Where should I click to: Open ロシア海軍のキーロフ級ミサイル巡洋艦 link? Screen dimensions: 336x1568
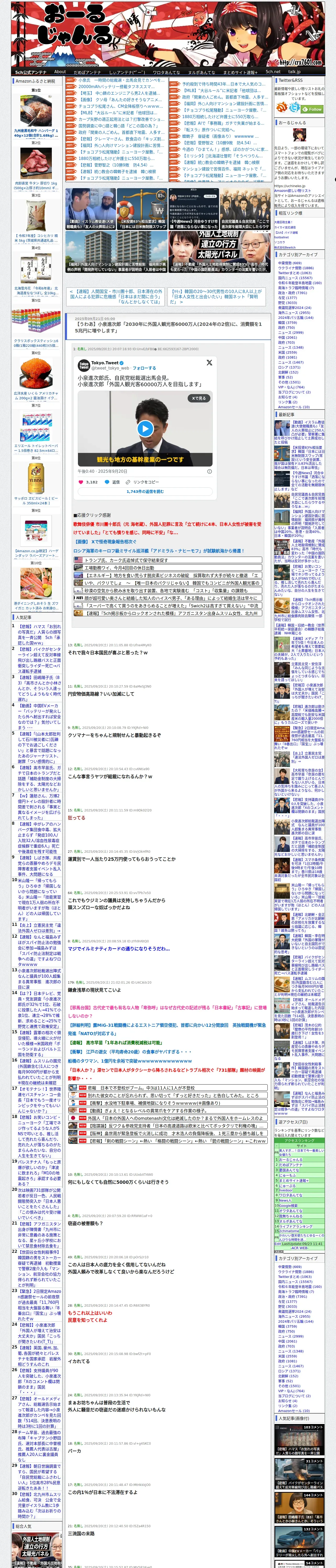pyautogui.click(x=159, y=551)
